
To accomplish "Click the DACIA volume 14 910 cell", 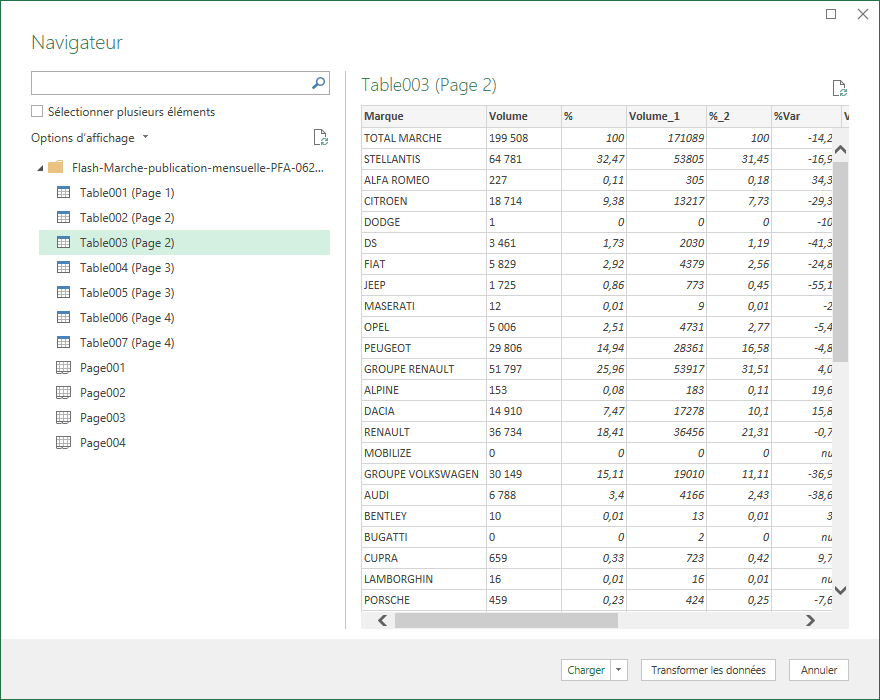I will coord(524,411).
